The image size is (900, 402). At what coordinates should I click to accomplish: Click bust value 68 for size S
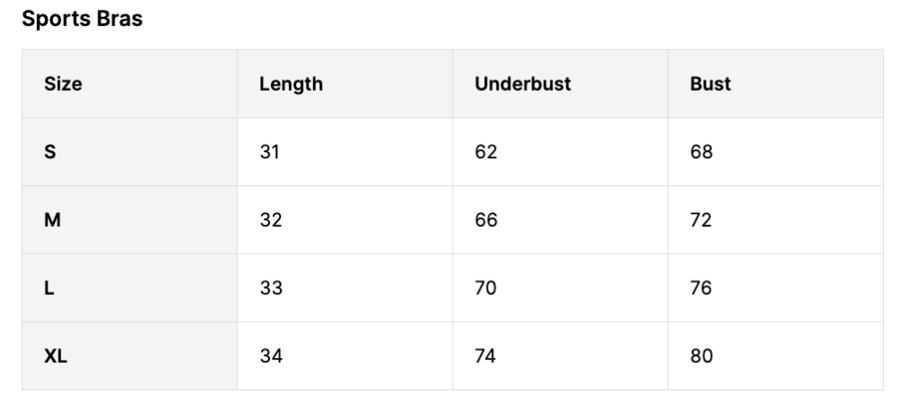tap(701, 152)
